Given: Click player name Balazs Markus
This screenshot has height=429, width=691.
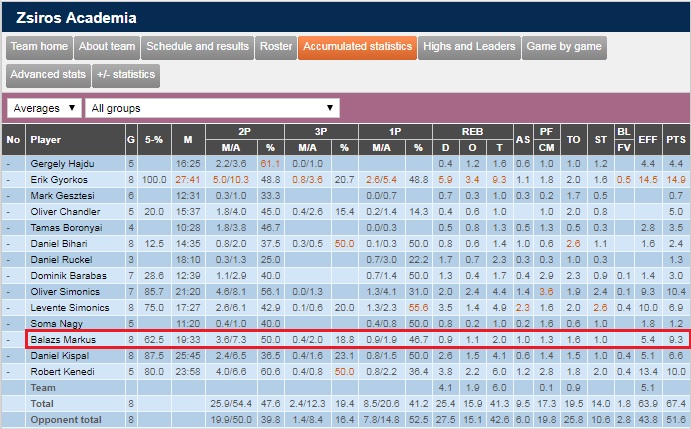Looking at the screenshot, I should pyautogui.click(x=63, y=340).
